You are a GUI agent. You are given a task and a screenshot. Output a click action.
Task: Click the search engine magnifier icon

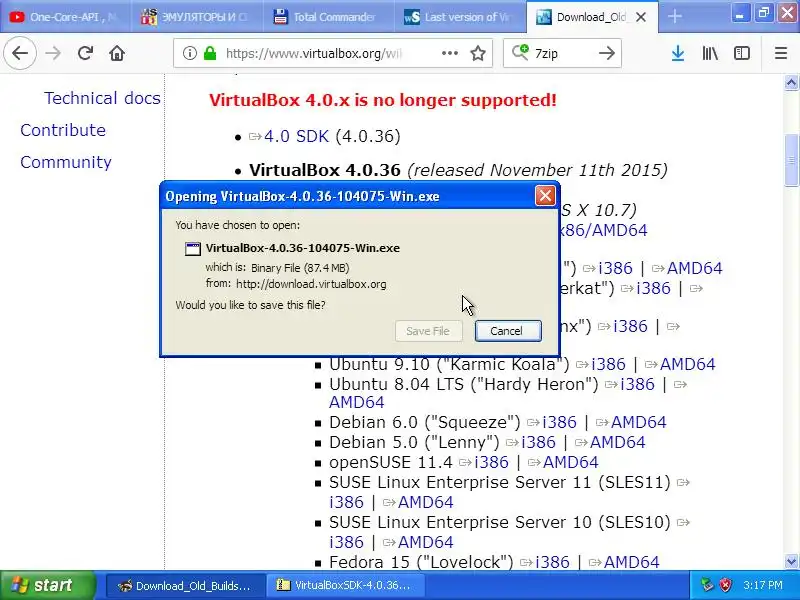(520, 52)
